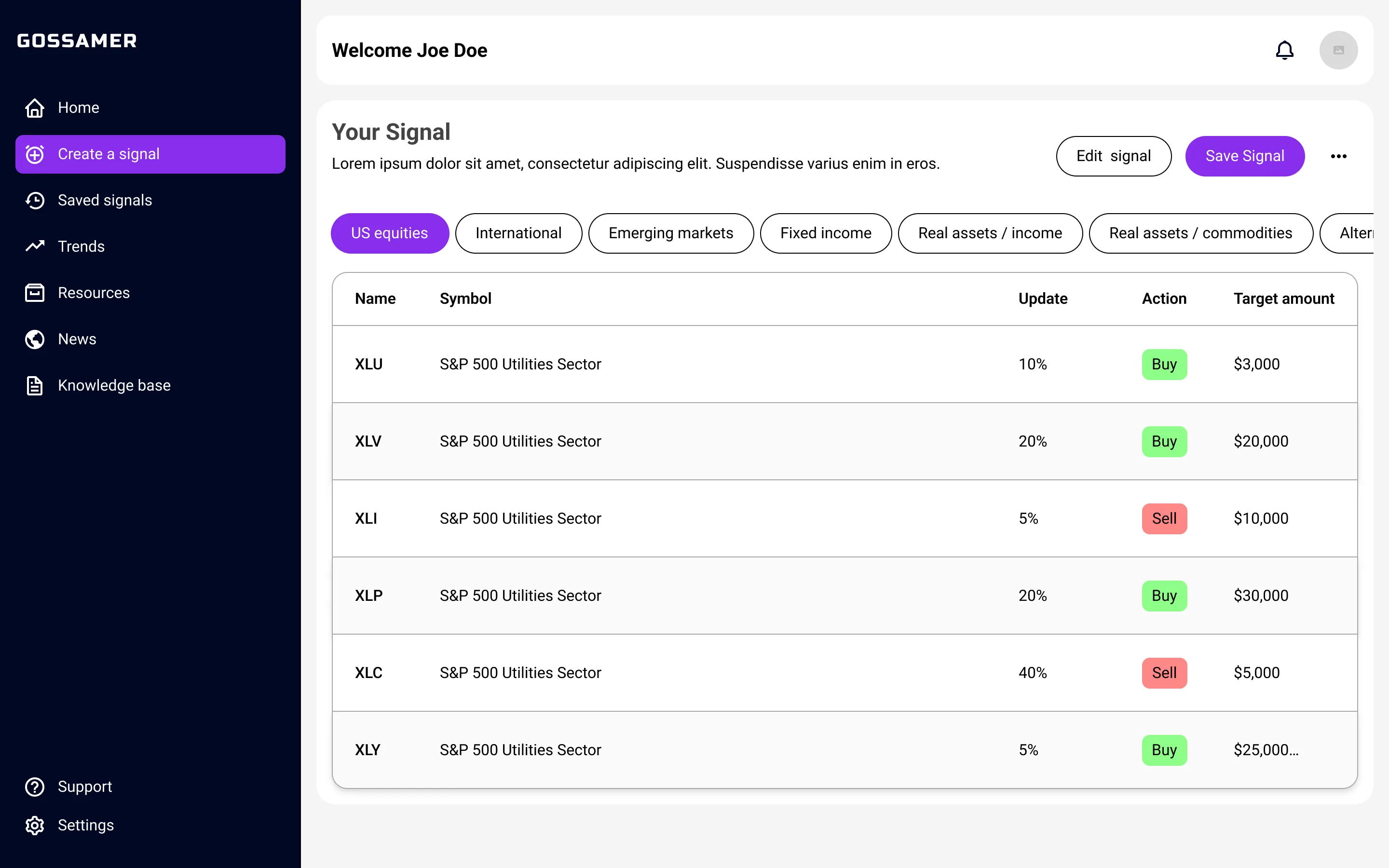Image resolution: width=1389 pixels, height=868 pixels.
Task: Switch to Real assets / commodities tab
Action: tap(1200, 233)
